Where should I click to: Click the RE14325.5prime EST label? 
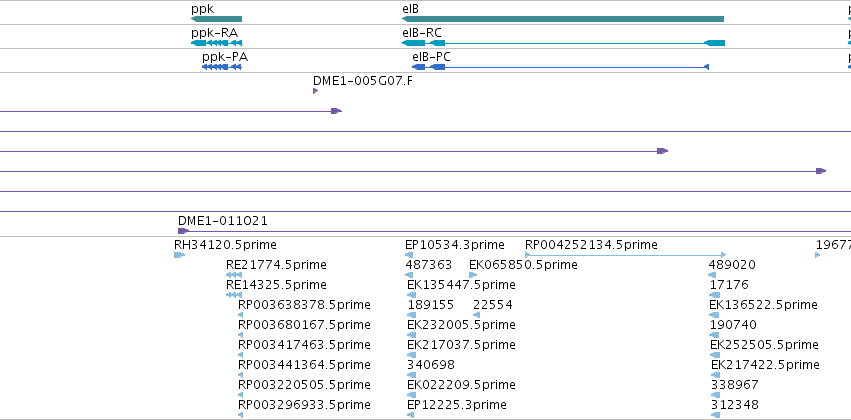click(276, 285)
